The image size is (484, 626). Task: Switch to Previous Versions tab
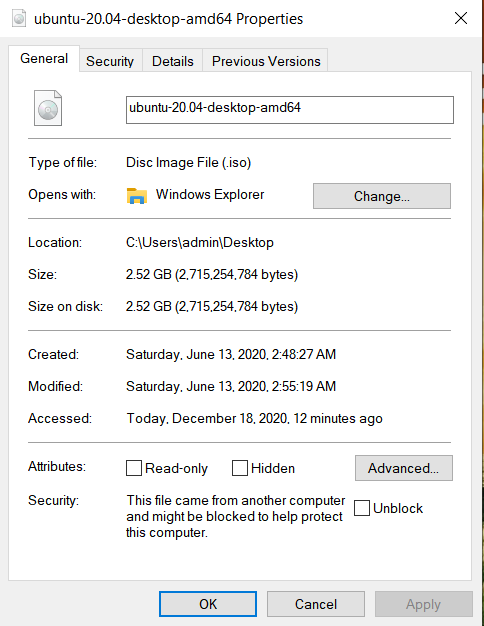coord(266,61)
